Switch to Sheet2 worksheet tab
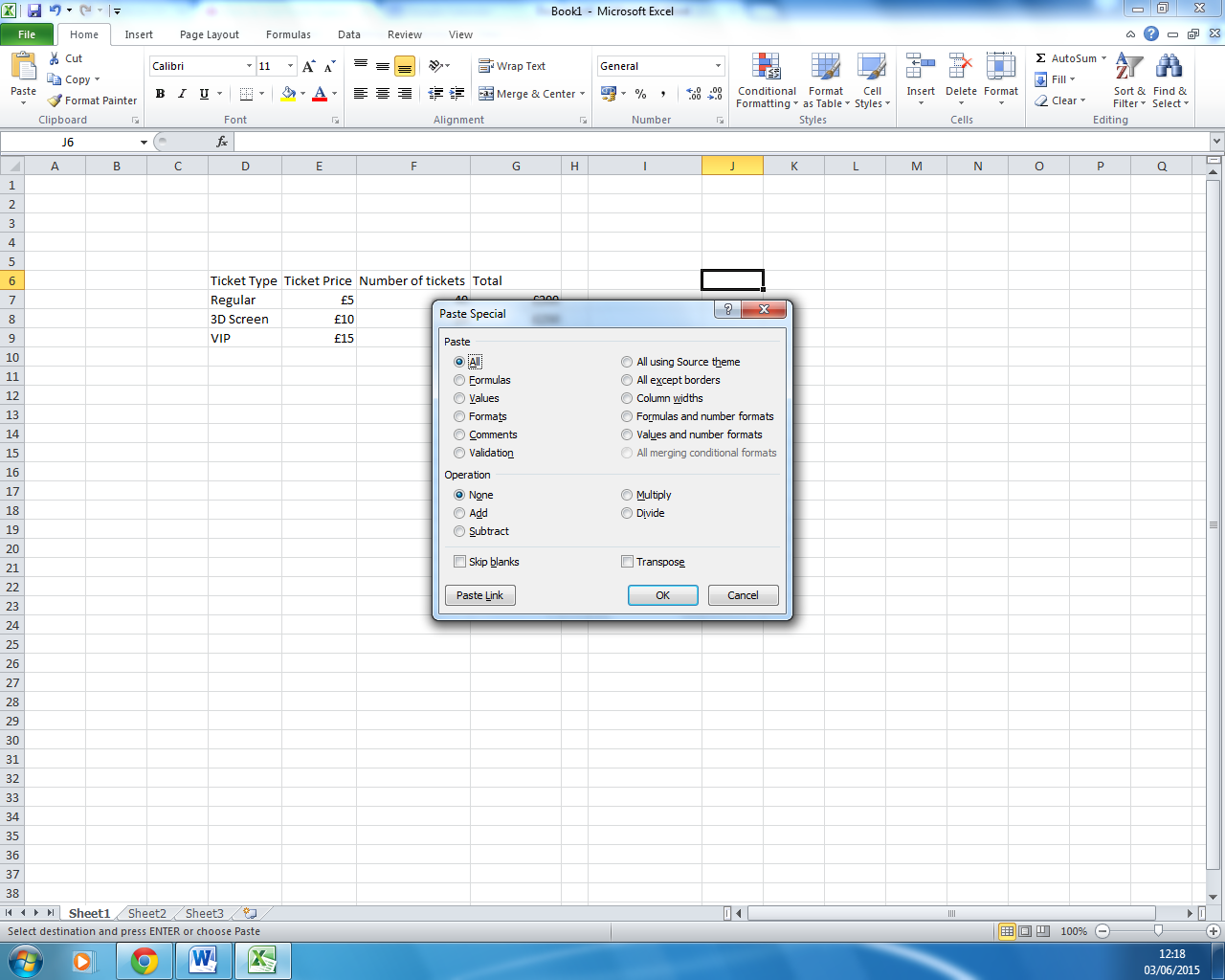 (146, 913)
